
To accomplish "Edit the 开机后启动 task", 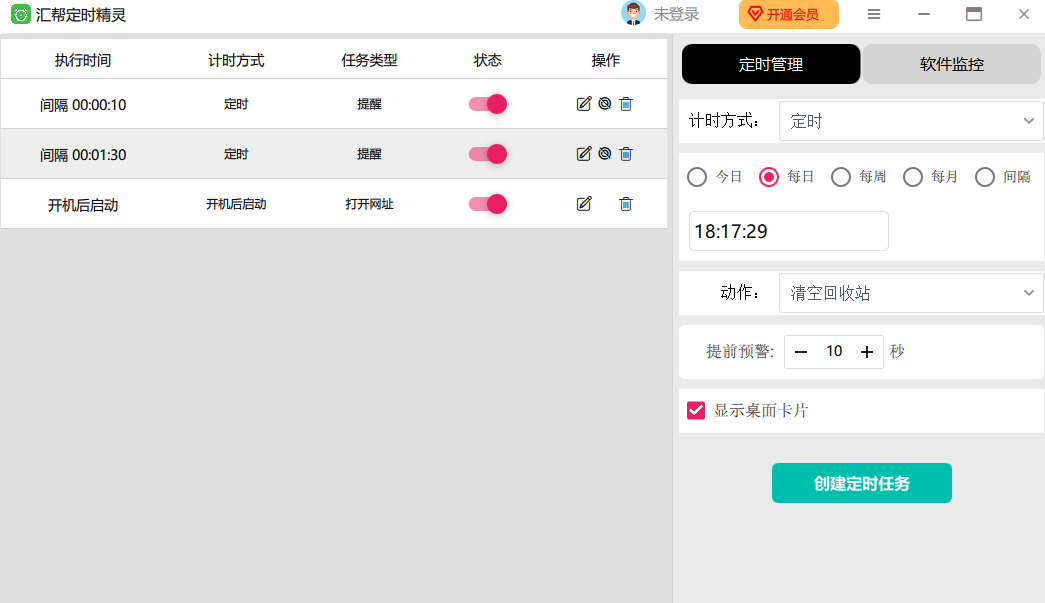I will coord(584,204).
